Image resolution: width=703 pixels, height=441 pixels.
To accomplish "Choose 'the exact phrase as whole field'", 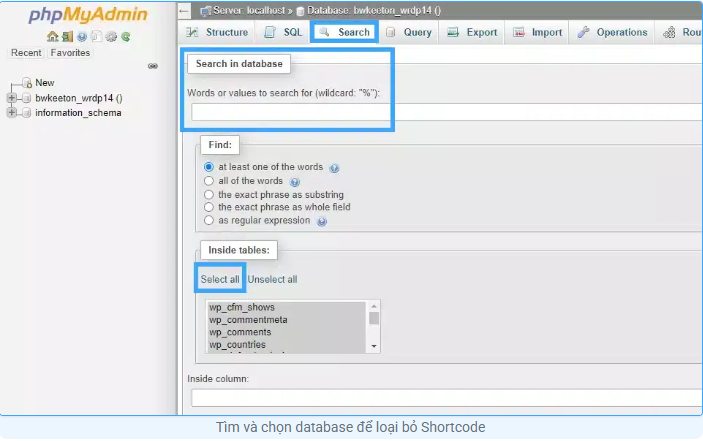I will point(209,207).
